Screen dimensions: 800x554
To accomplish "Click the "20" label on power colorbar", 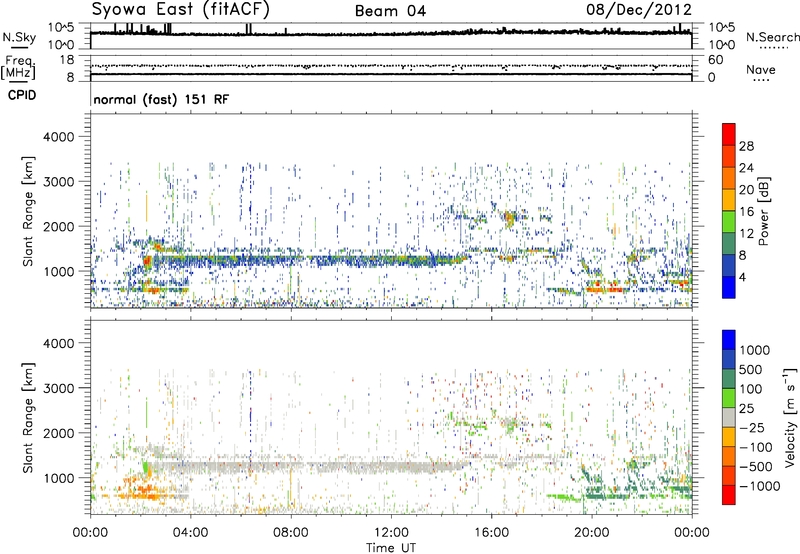I will click(746, 190).
